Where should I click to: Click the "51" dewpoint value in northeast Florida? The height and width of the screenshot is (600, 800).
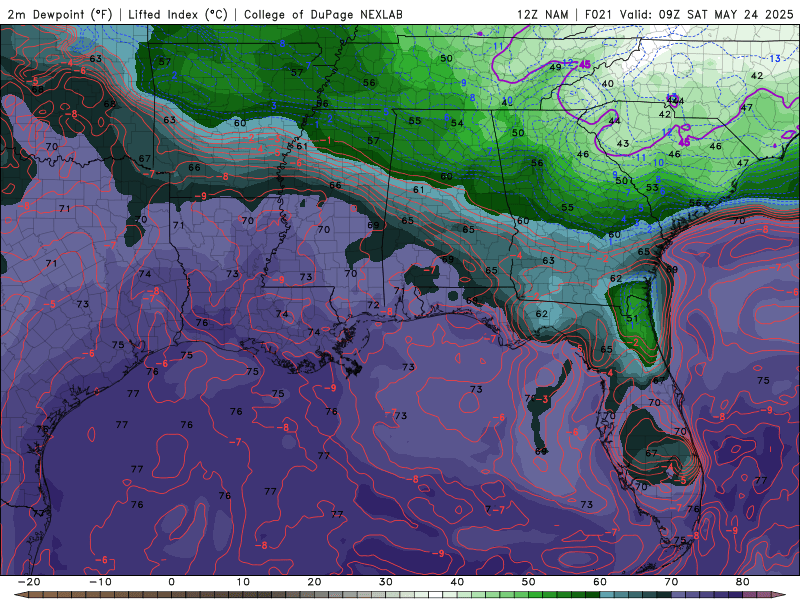(632, 318)
